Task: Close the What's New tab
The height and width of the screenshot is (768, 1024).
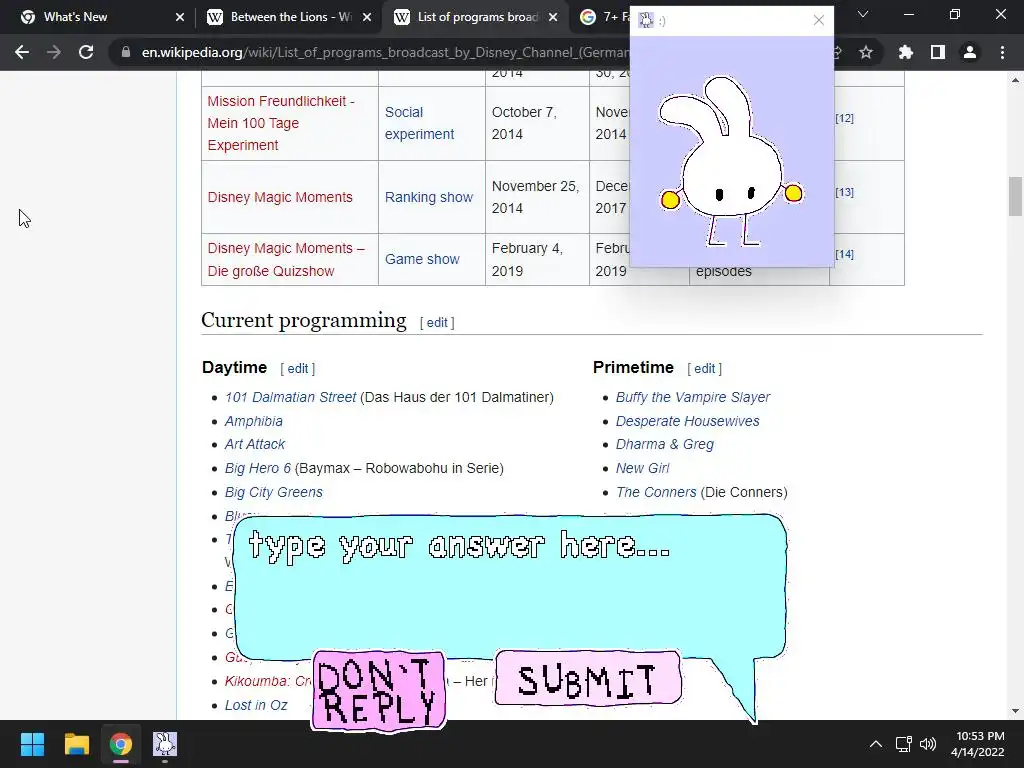Action: tap(180, 17)
